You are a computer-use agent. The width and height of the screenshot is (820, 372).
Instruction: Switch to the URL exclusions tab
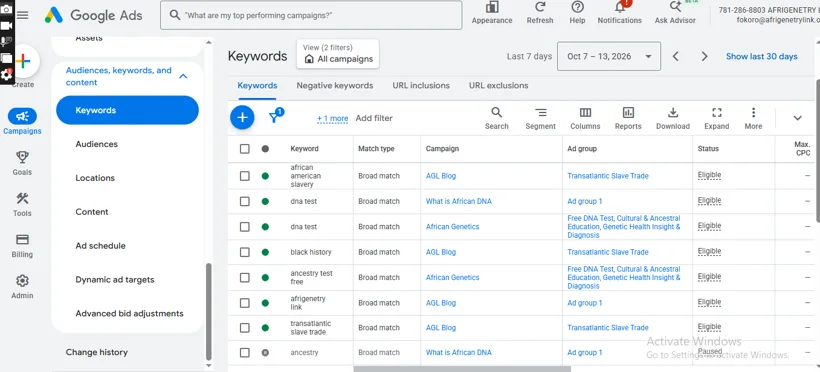[498, 85]
